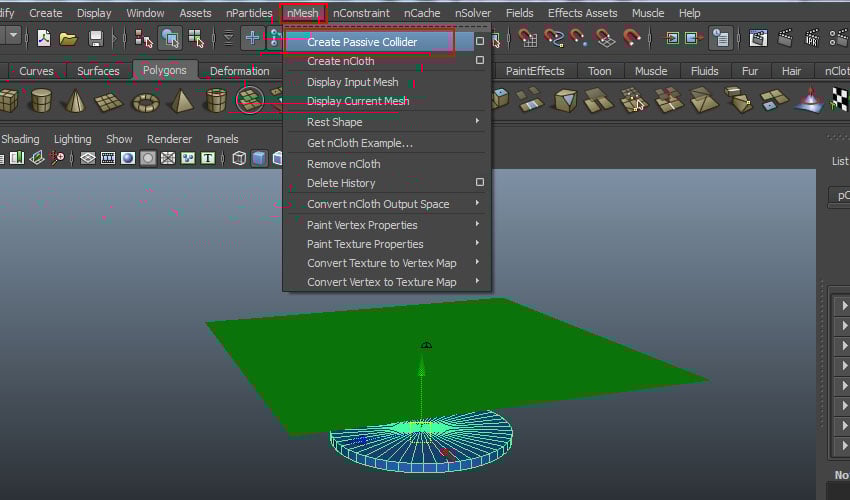Screen dimensions: 850x500
Task: Click the New Scene file icon
Action: [x=44, y=39]
